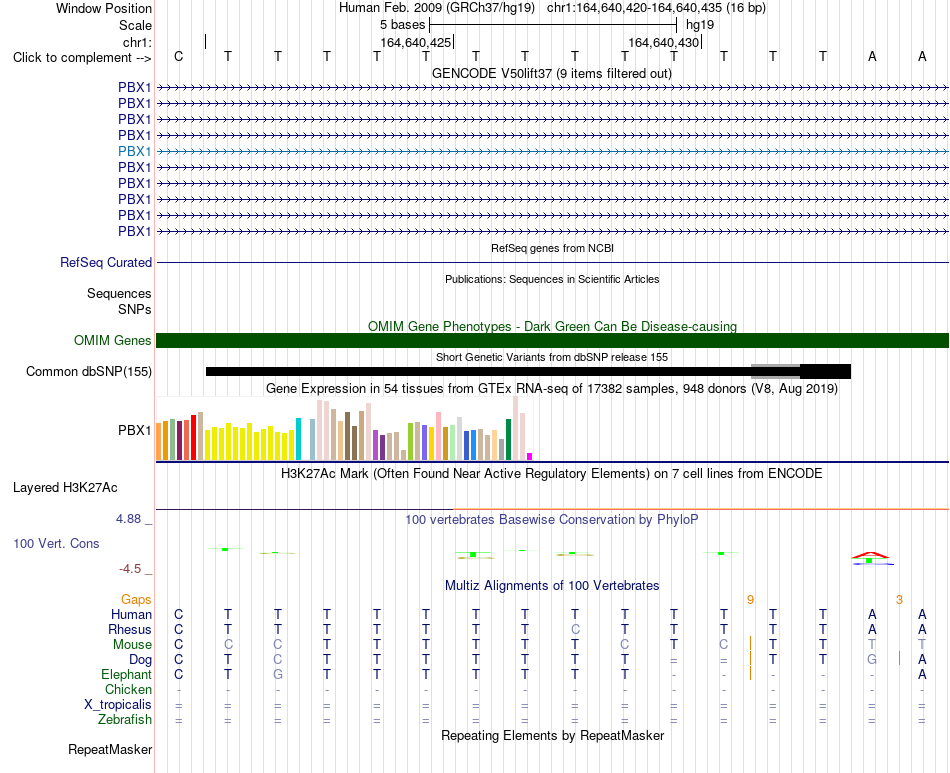Click the orange gap count '9'

750,600
